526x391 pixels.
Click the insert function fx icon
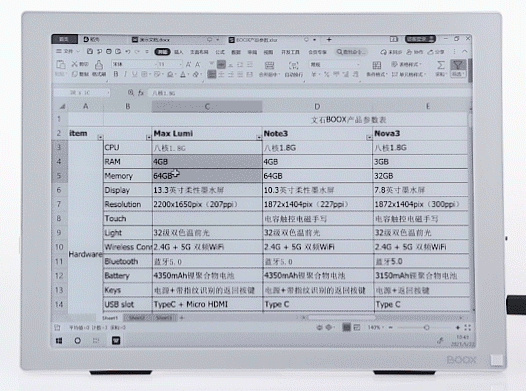tap(141, 93)
